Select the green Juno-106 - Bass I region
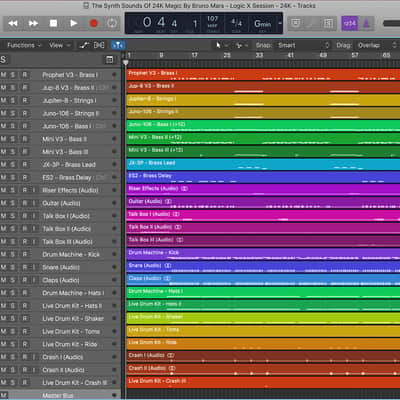The height and width of the screenshot is (400, 400). pyautogui.click(x=263, y=126)
